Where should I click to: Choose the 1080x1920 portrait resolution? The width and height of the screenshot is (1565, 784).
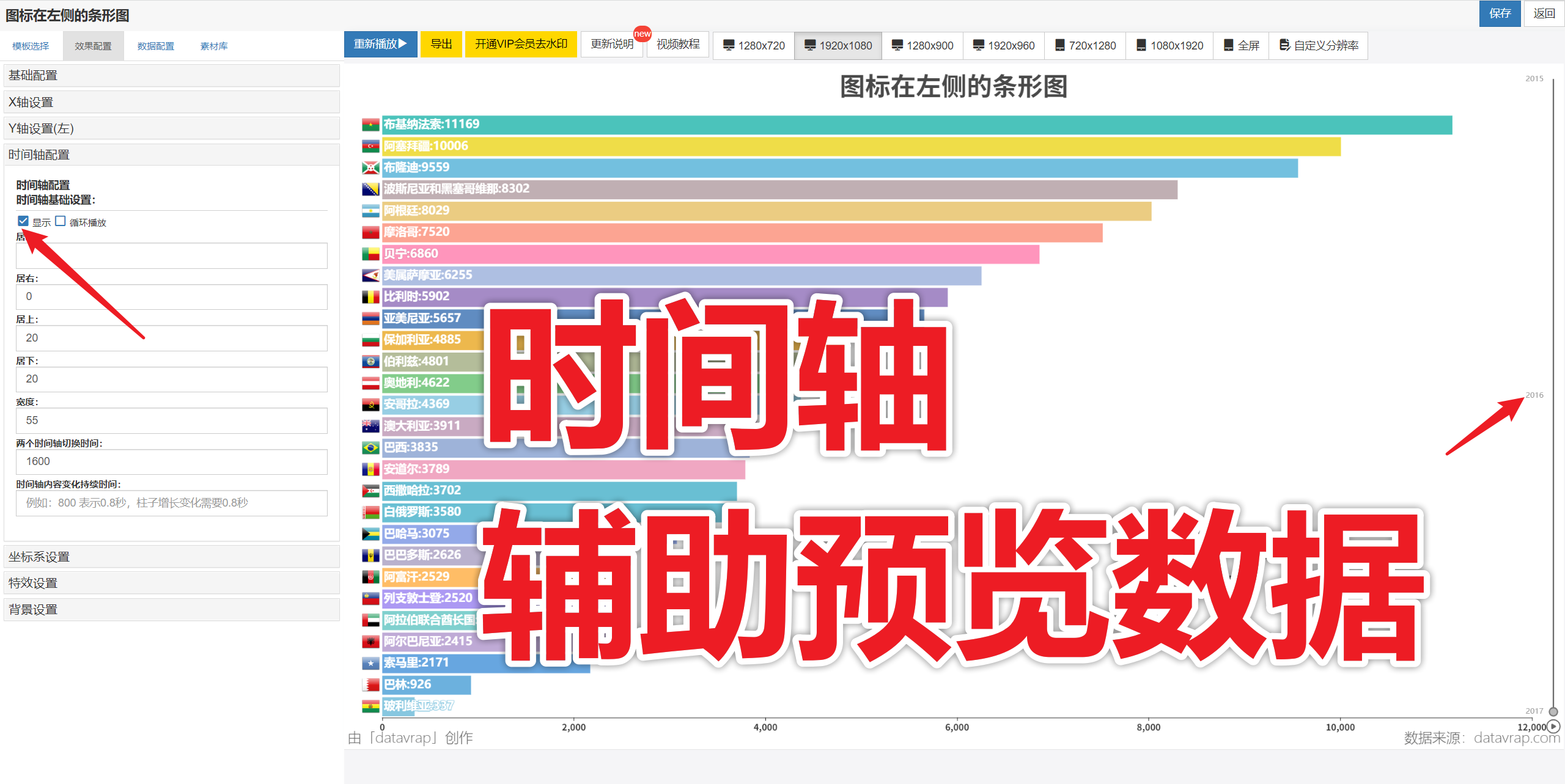click(1169, 46)
